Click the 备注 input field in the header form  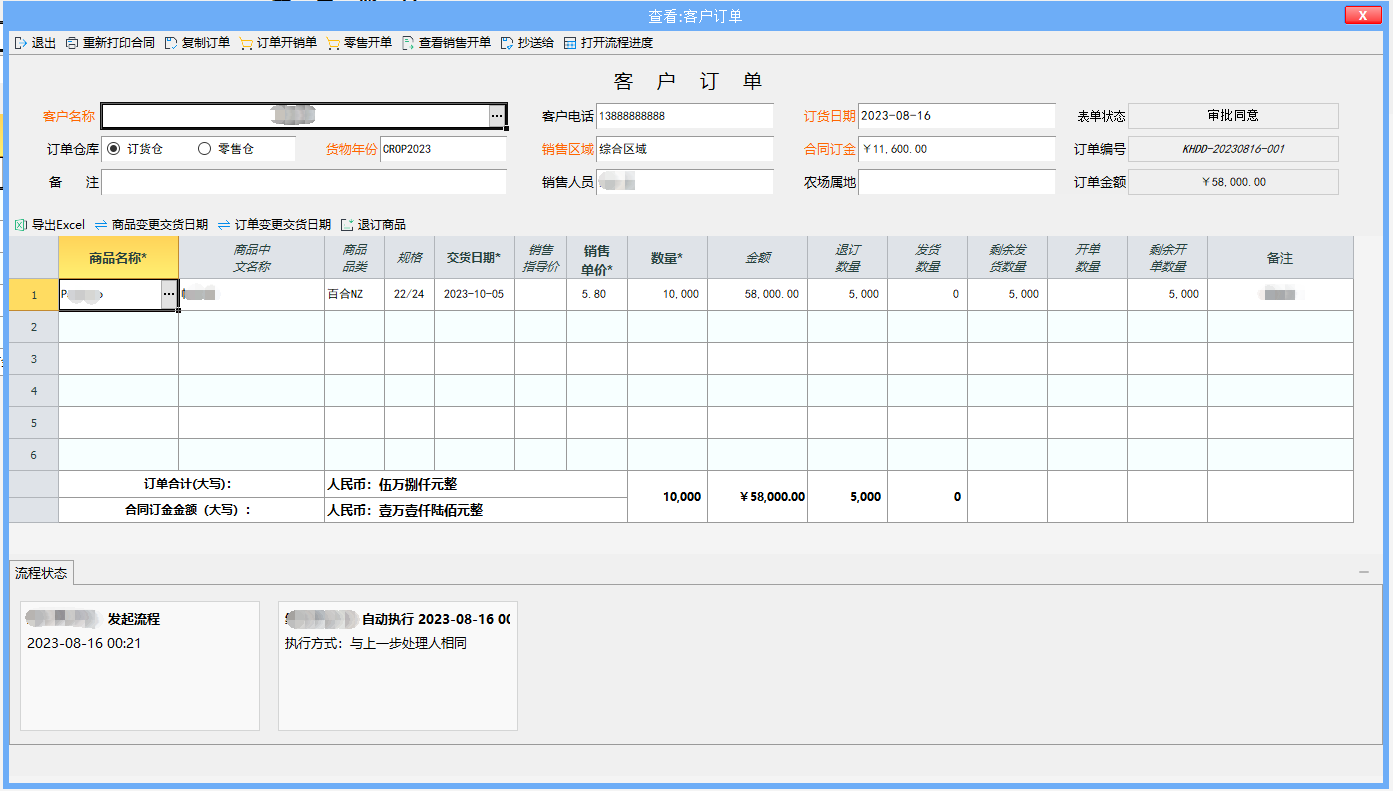pos(304,182)
